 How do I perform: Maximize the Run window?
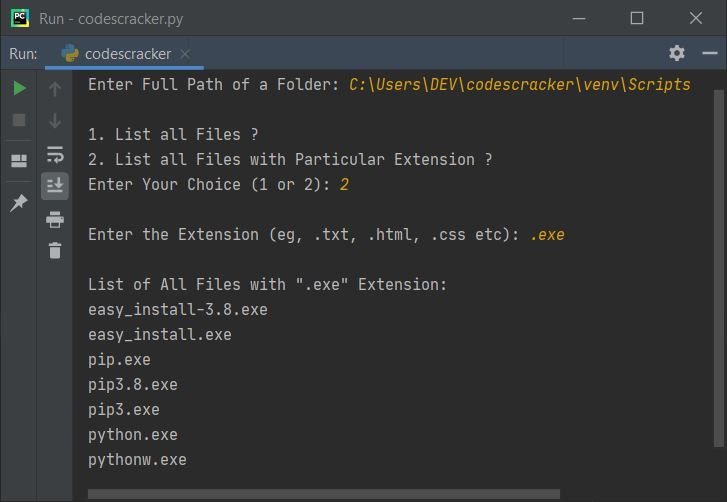[637, 19]
